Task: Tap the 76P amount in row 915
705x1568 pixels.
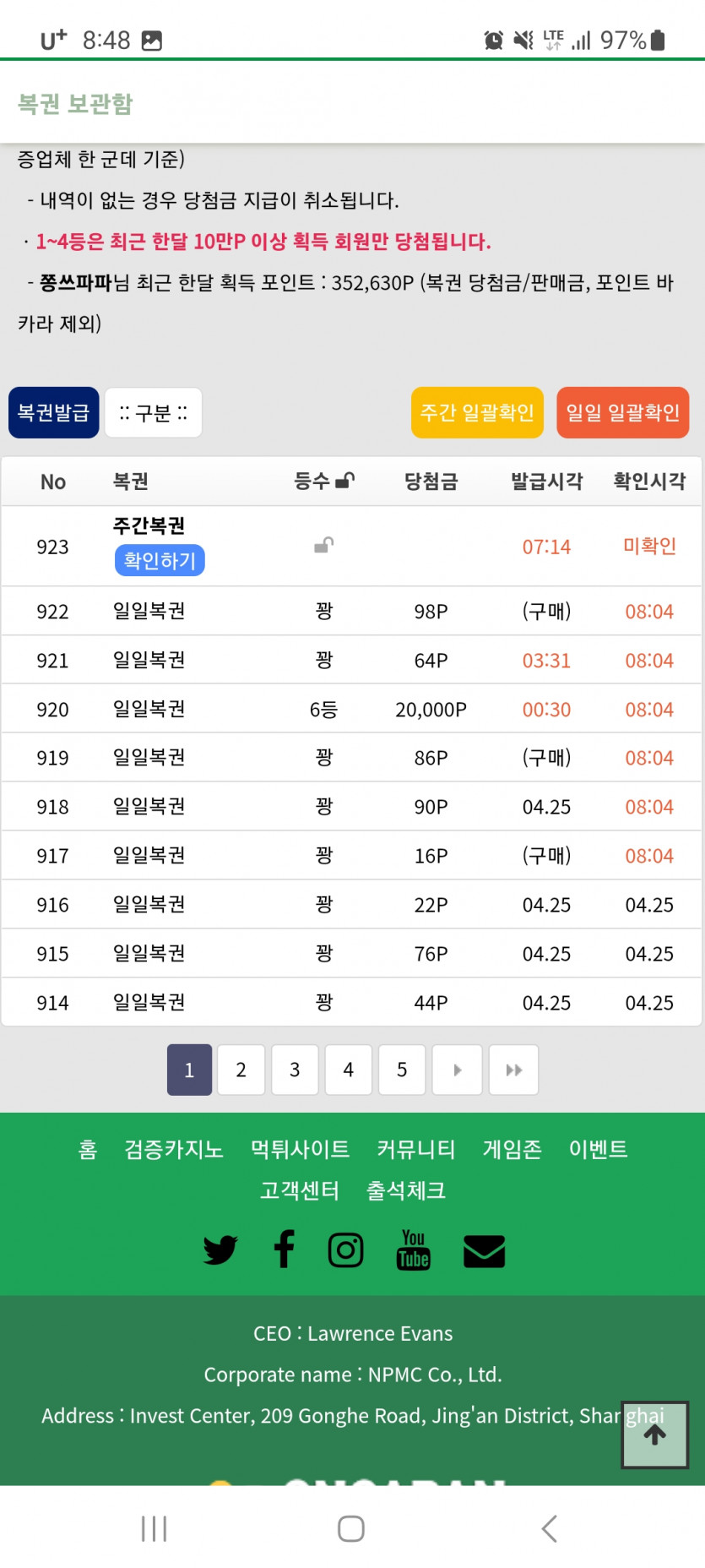Action: coord(431,954)
